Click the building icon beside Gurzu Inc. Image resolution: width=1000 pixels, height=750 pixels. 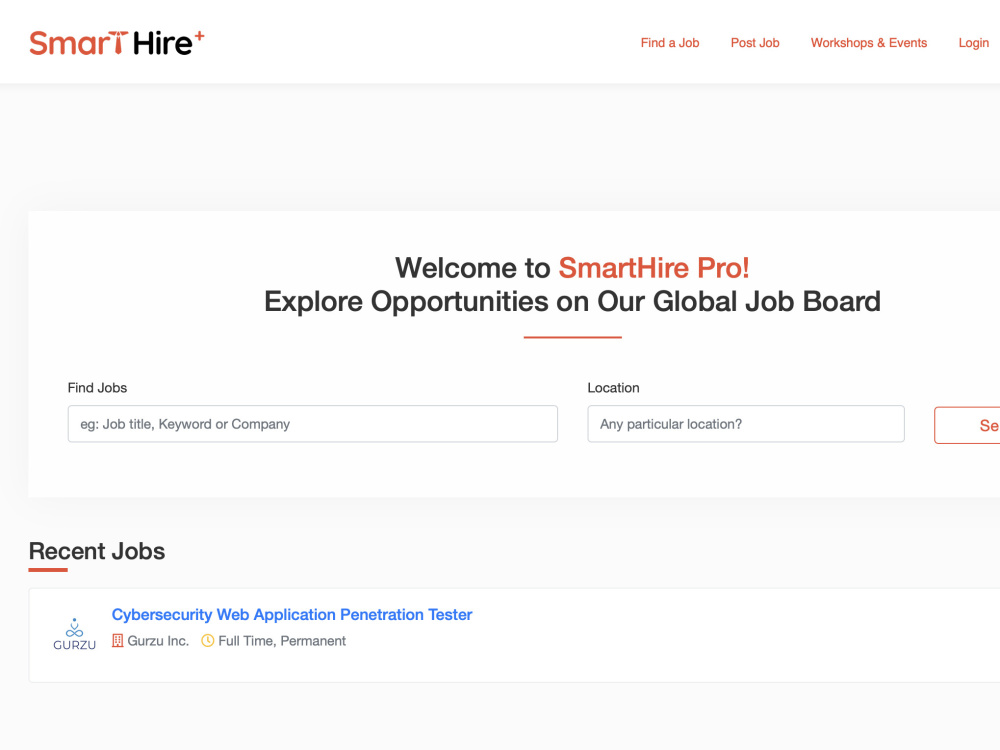coord(117,640)
